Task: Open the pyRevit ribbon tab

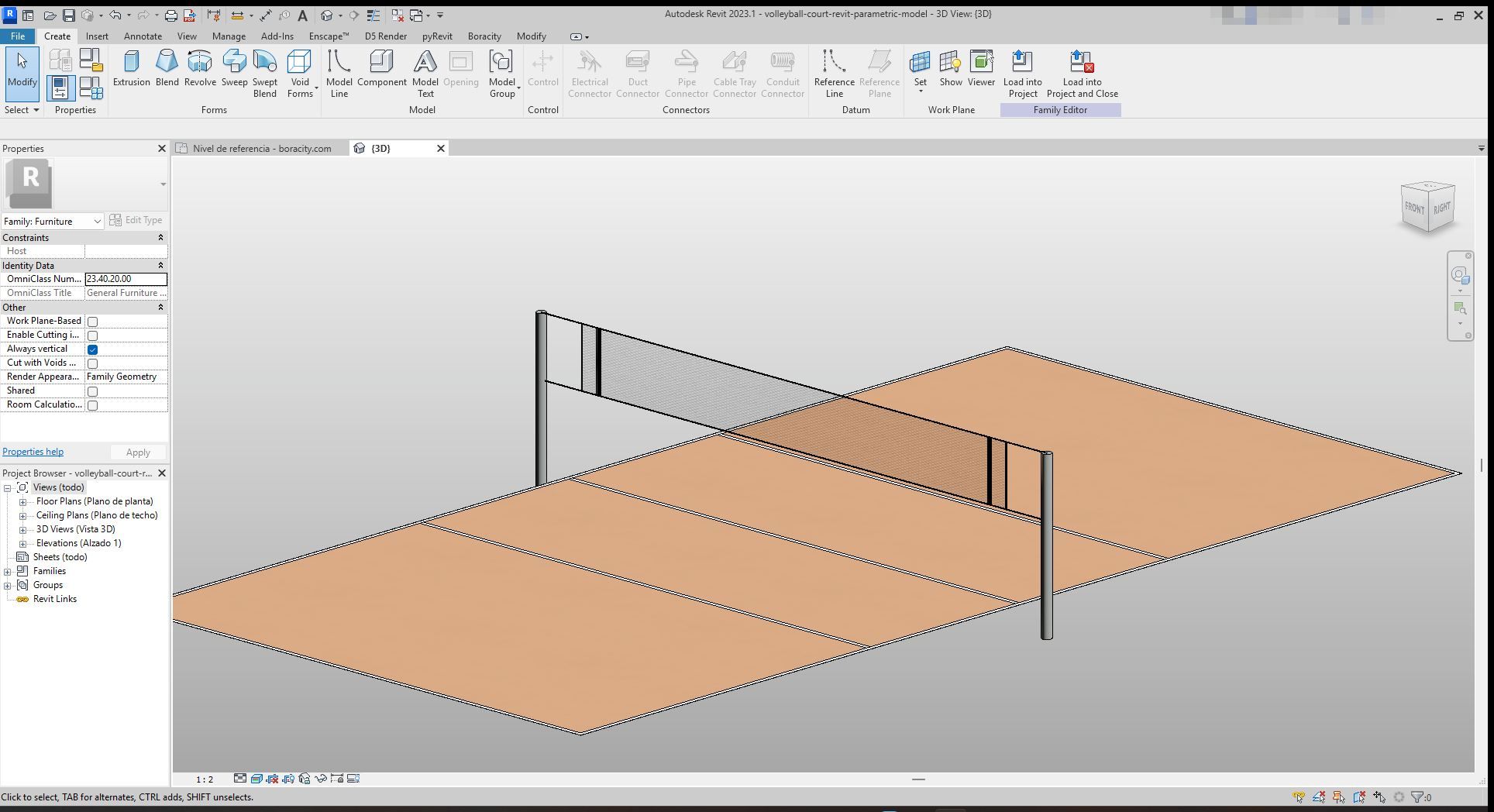Action: (x=437, y=36)
